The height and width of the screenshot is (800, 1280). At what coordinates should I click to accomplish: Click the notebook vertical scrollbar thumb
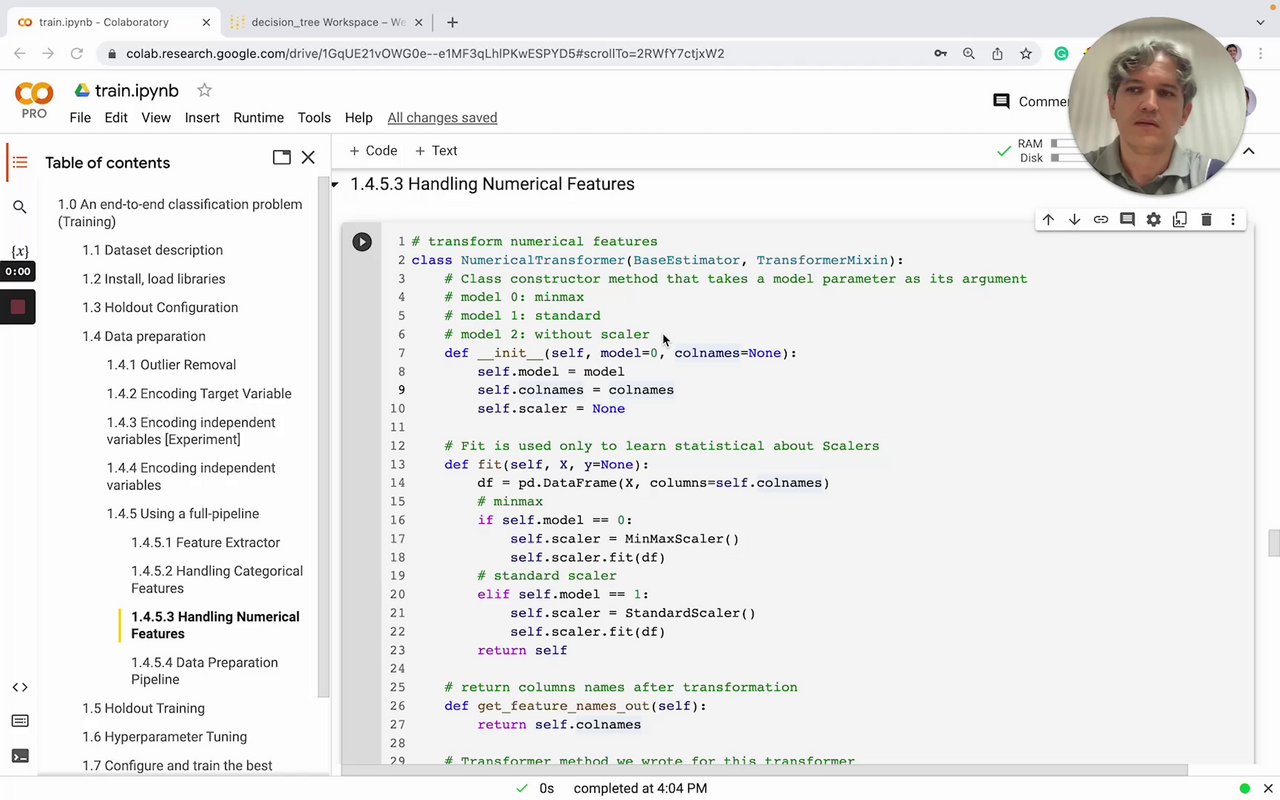tap(1273, 542)
